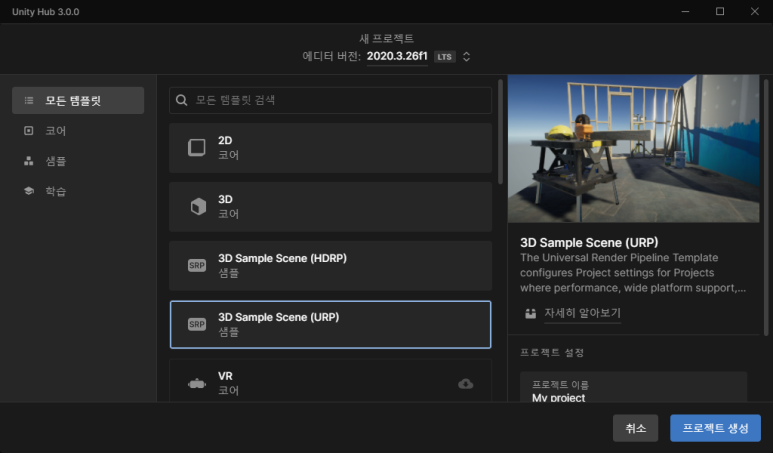Click the details panel scrollbar

tap(766, 207)
